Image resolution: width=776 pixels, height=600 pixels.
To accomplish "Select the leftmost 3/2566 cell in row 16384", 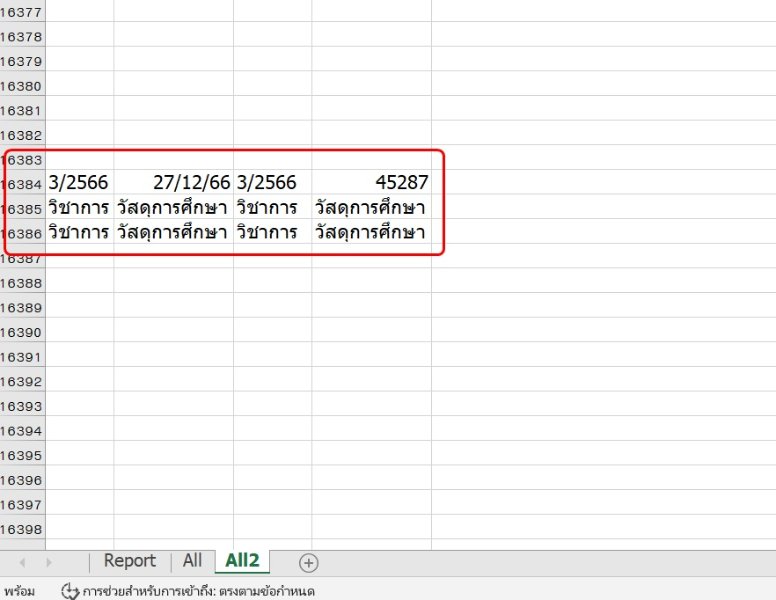I will tap(79, 182).
